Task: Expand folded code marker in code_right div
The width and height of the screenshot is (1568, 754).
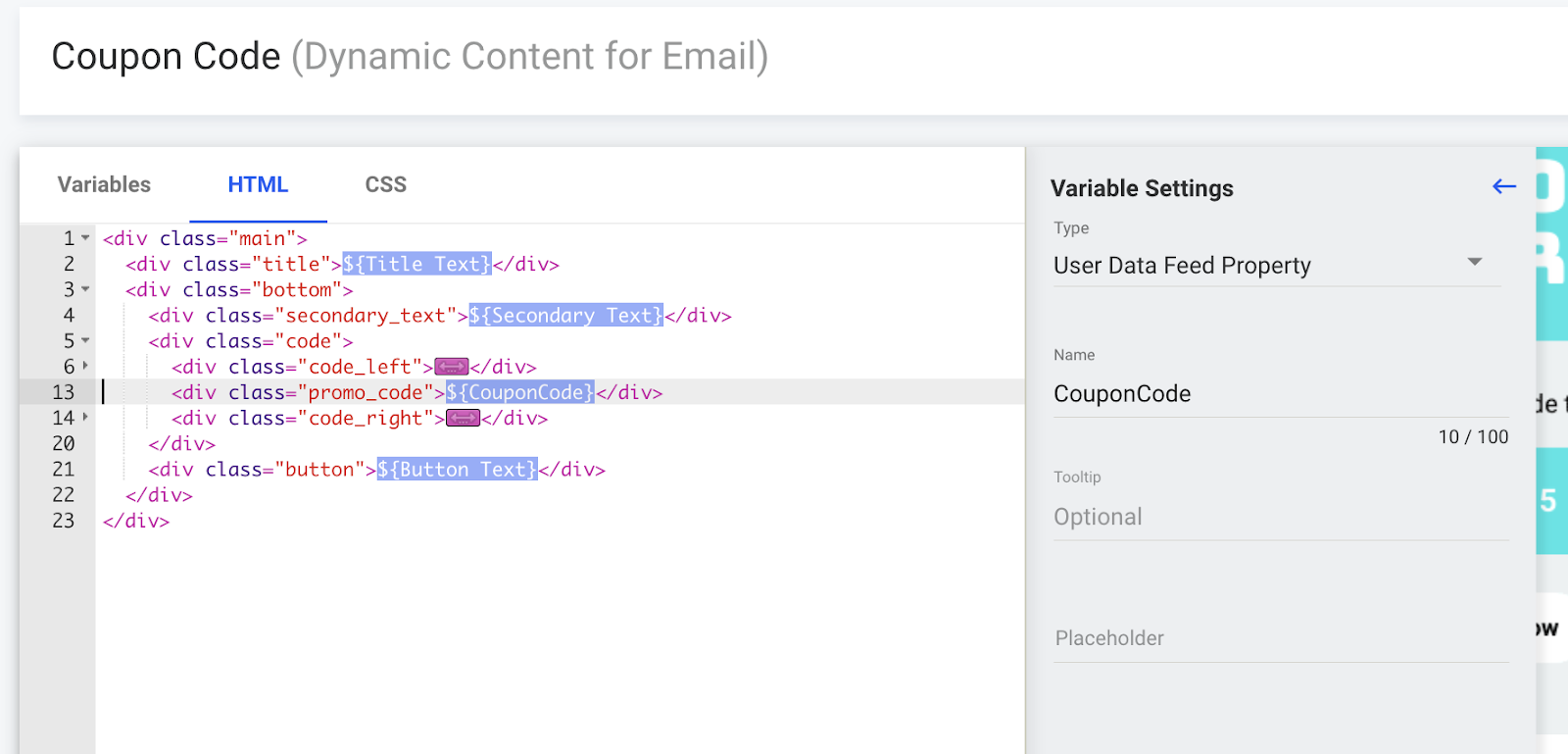Action: [463, 419]
